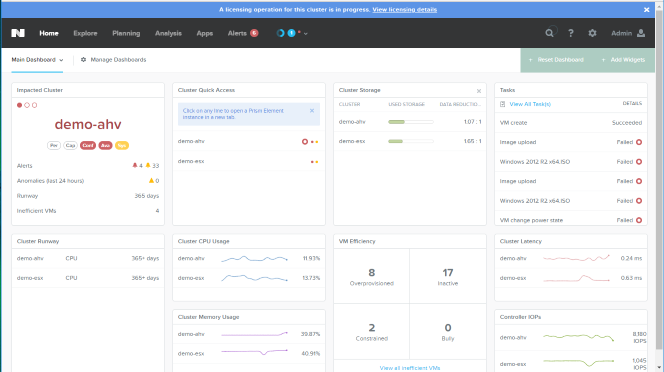Screen dimensions: 664x372
Task: Go to the Home tab
Action: (x=49, y=33)
